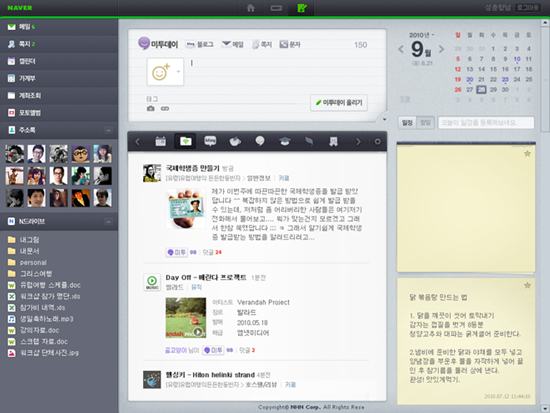Viewport: 550px width, 413px height.
Task: Open the mail item in left sidebar
Action: 59,27
